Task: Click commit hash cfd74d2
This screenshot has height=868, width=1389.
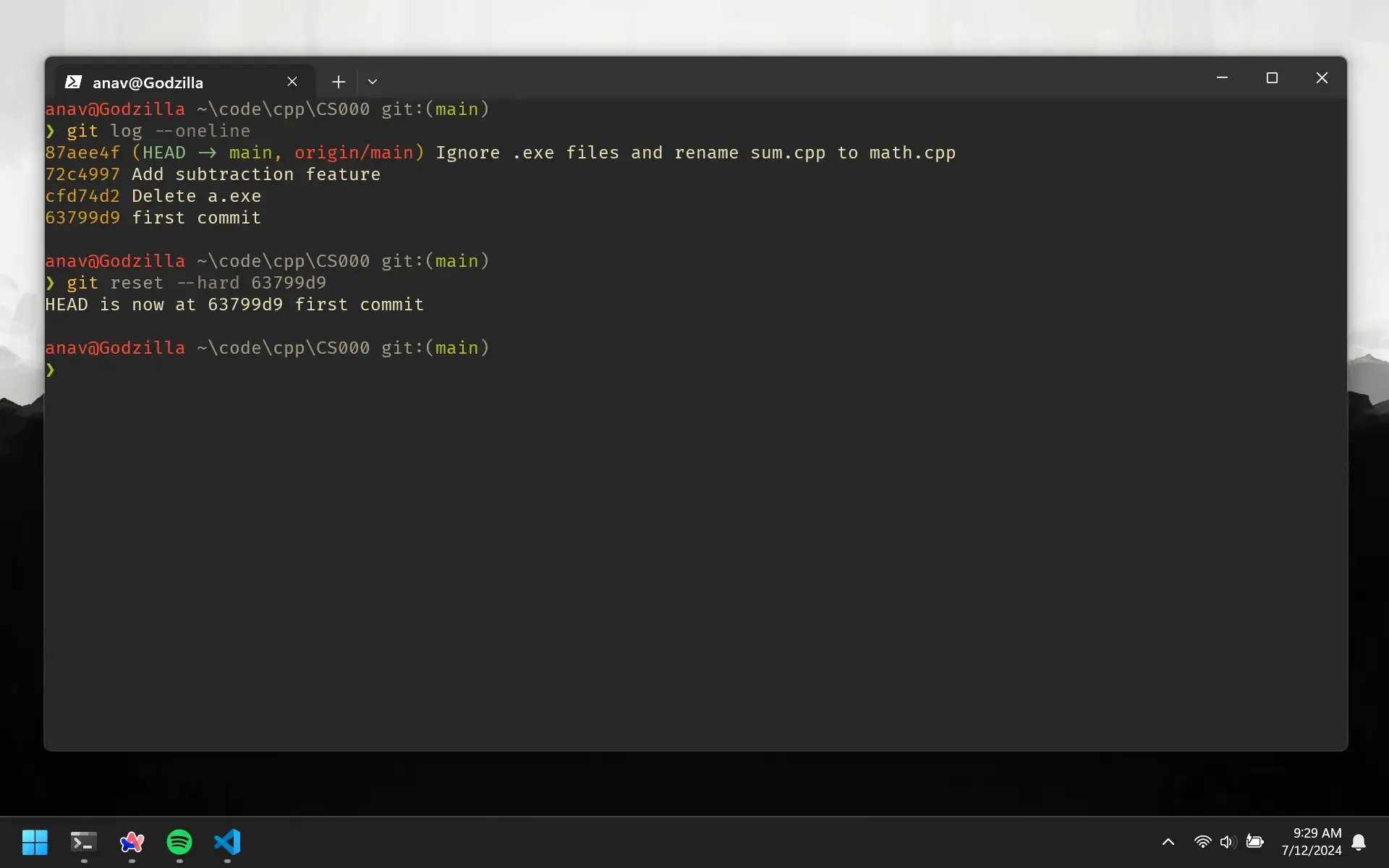Action: 82,196
